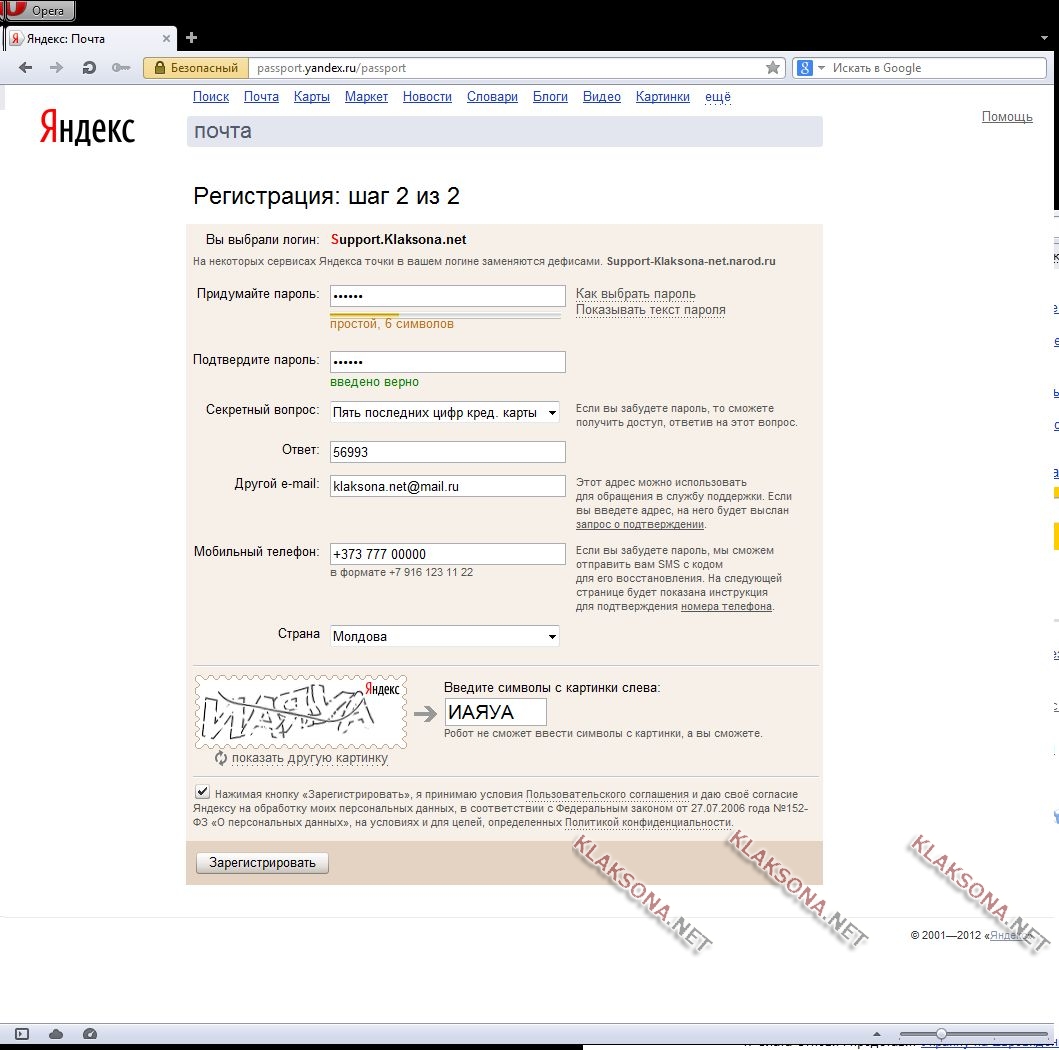Bookmark this page with the star icon
This screenshot has height=1050, width=1059.
click(773, 68)
